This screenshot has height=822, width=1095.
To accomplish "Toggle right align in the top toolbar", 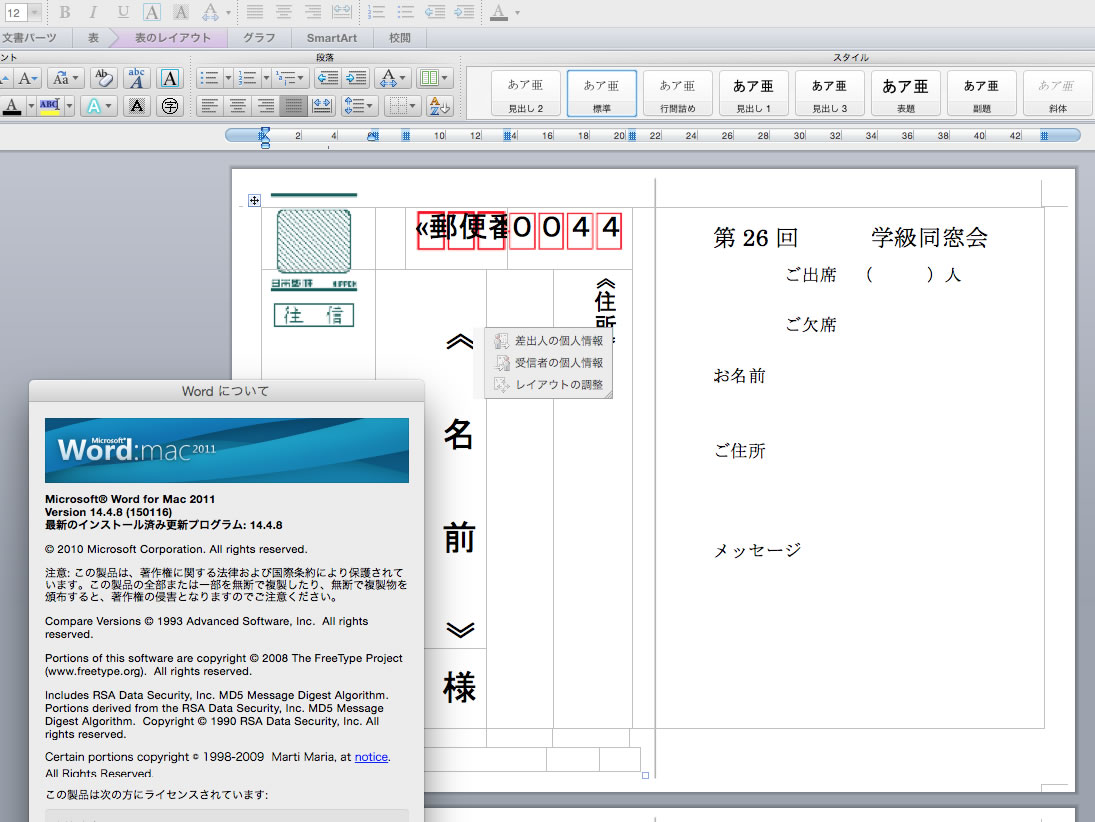I will point(313,12).
